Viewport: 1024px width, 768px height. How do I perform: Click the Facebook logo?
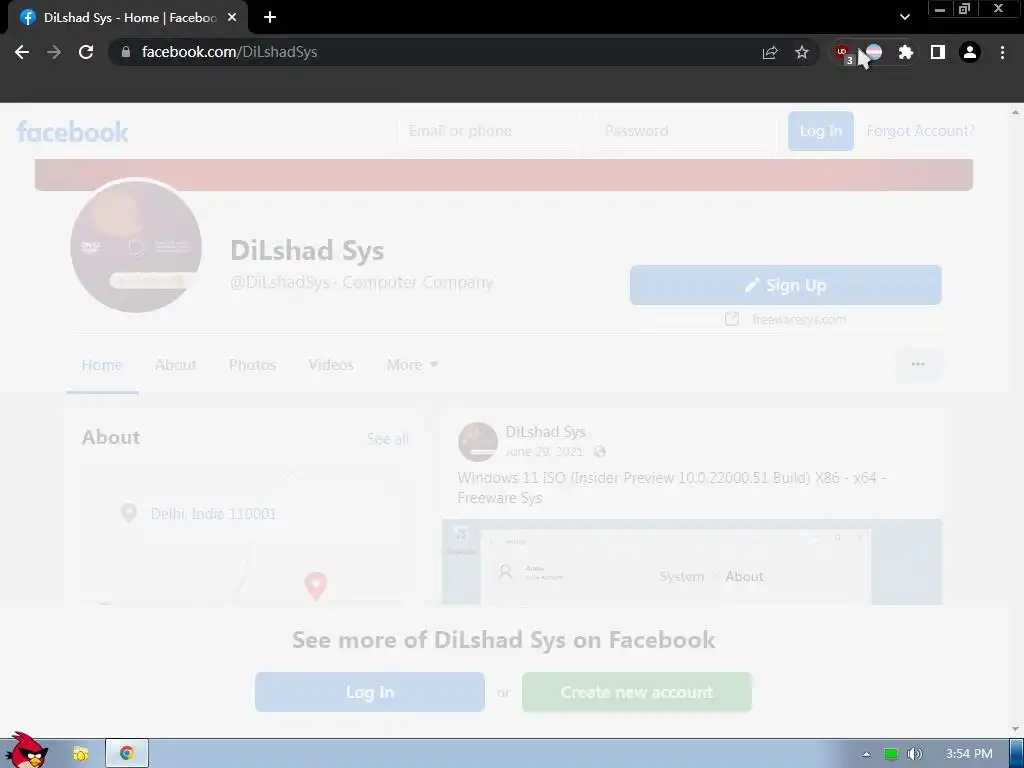[72, 132]
